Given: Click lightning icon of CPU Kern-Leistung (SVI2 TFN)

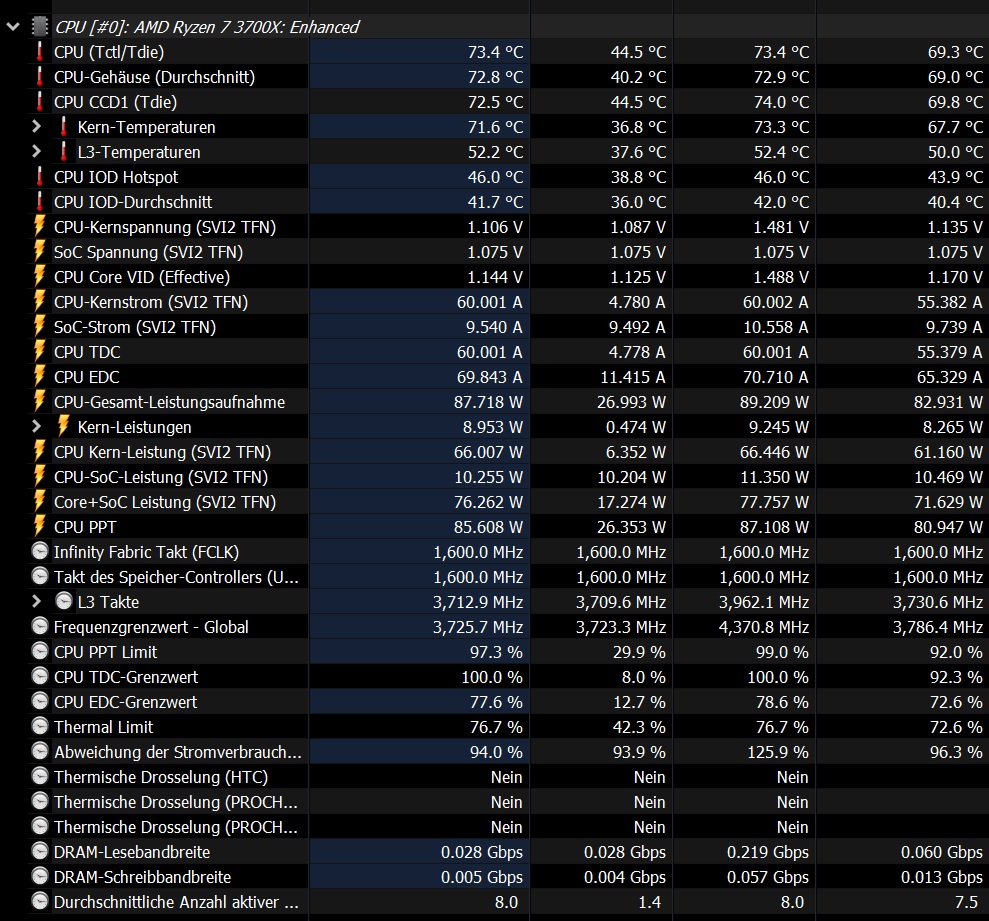Looking at the screenshot, I should [x=40, y=452].
